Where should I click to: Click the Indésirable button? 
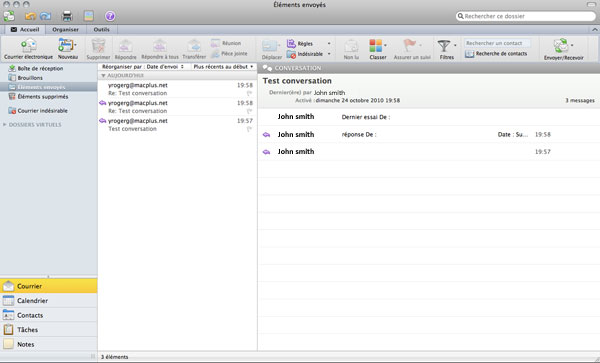coord(305,54)
